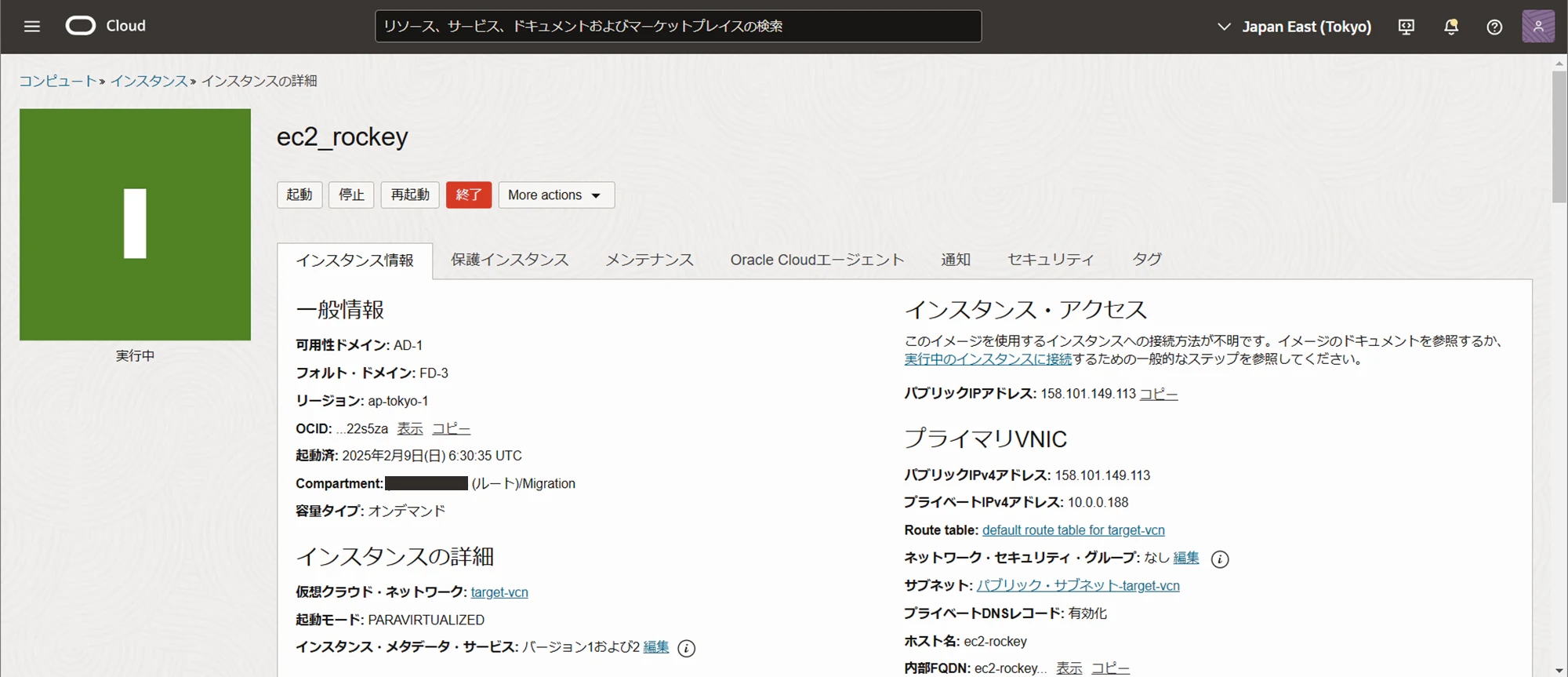Copy internal FQDN with コピー link
This screenshot has height=677, width=1568.
point(1110,668)
